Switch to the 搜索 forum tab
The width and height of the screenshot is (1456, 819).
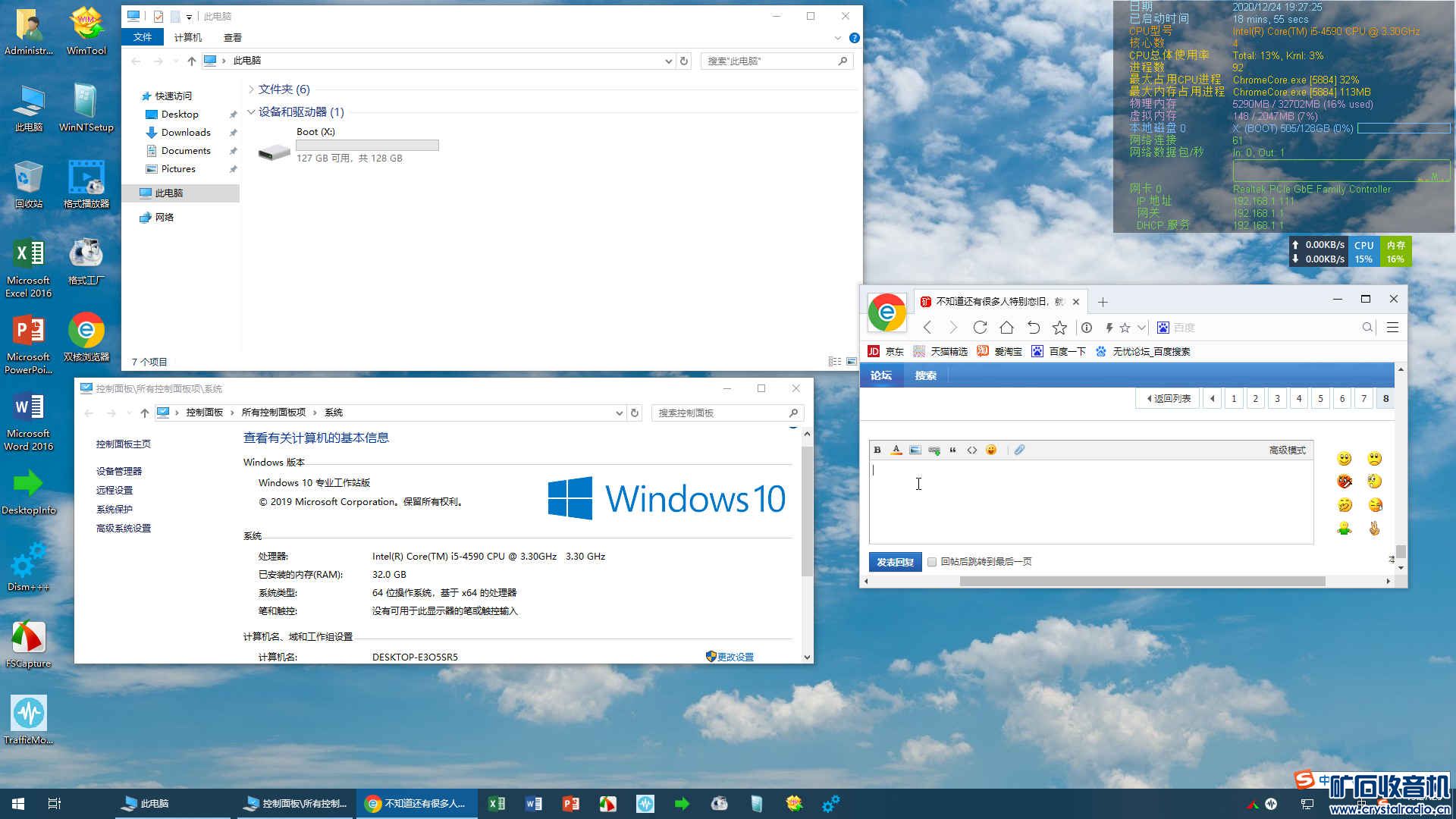click(925, 375)
